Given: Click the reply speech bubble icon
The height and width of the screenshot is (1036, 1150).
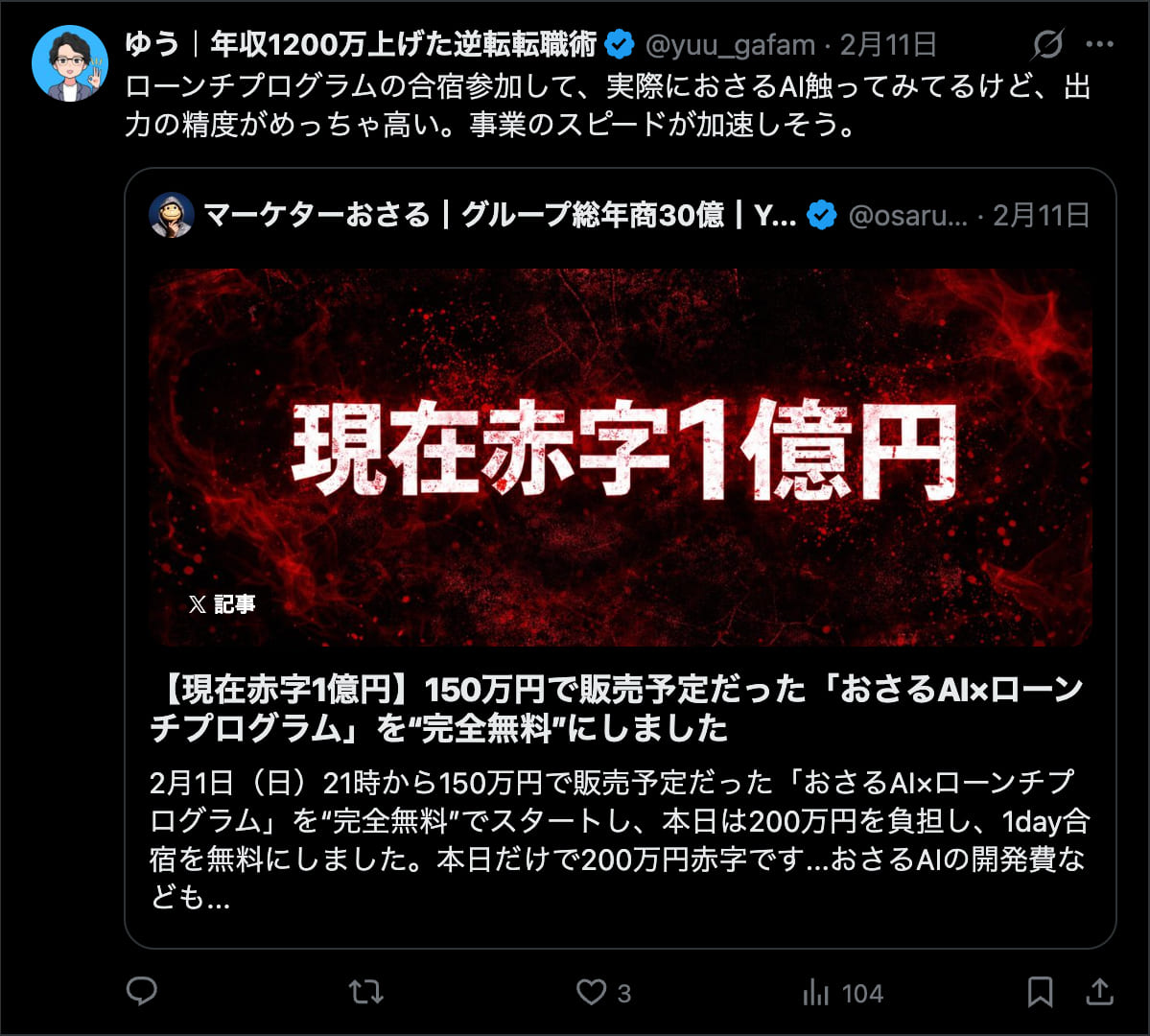Looking at the screenshot, I should pos(142,991).
